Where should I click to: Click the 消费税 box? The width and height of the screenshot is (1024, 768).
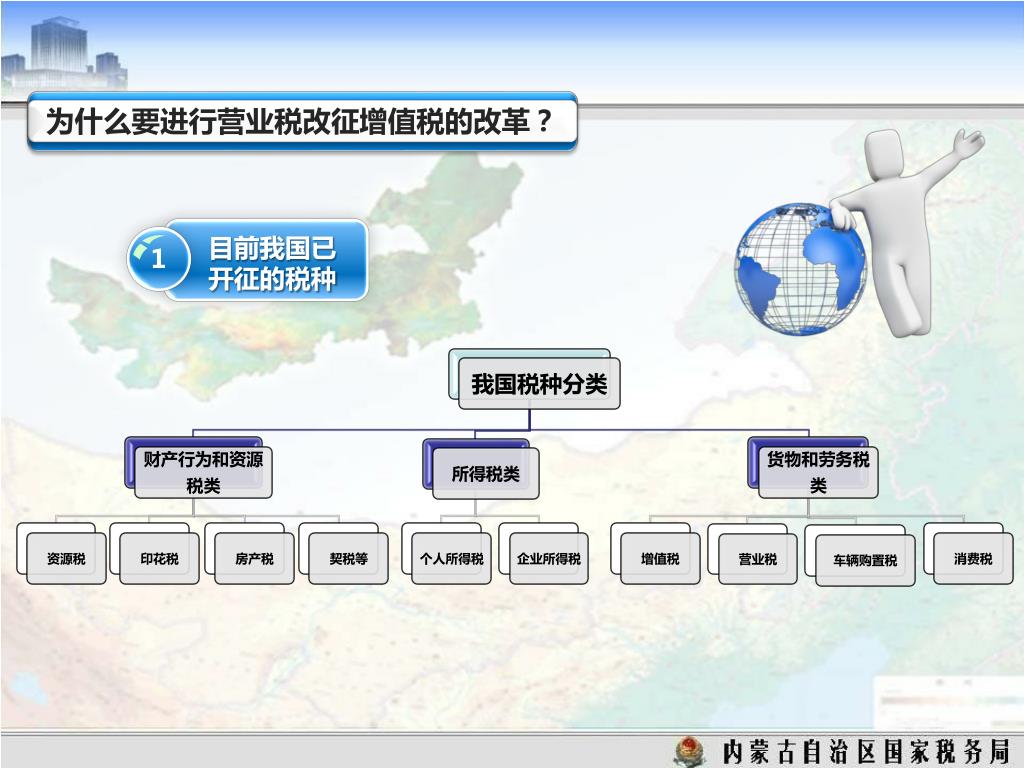click(x=973, y=559)
